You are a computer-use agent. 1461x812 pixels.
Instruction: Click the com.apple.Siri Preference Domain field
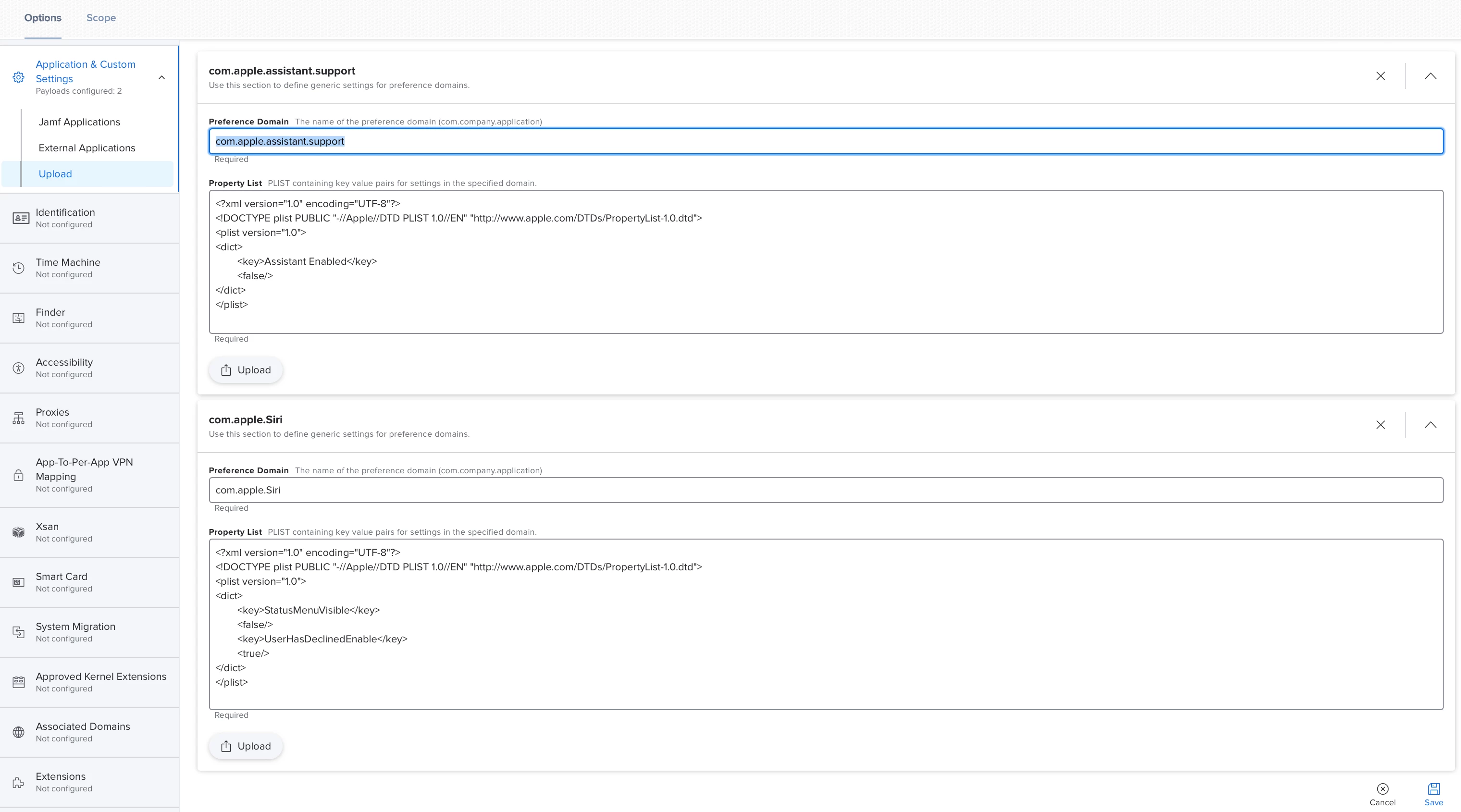coord(826,490)
